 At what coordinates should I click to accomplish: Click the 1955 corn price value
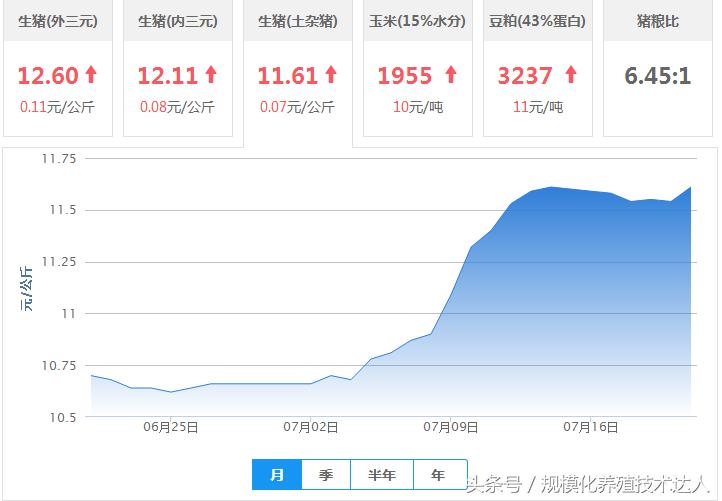tap(405, 76)
